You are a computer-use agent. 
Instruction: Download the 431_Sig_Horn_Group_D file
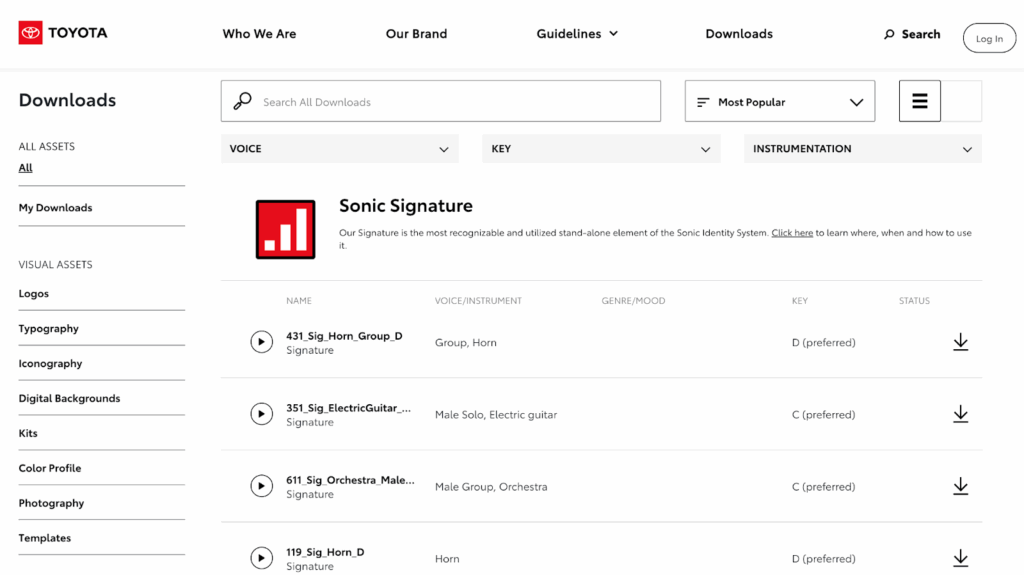960,342
